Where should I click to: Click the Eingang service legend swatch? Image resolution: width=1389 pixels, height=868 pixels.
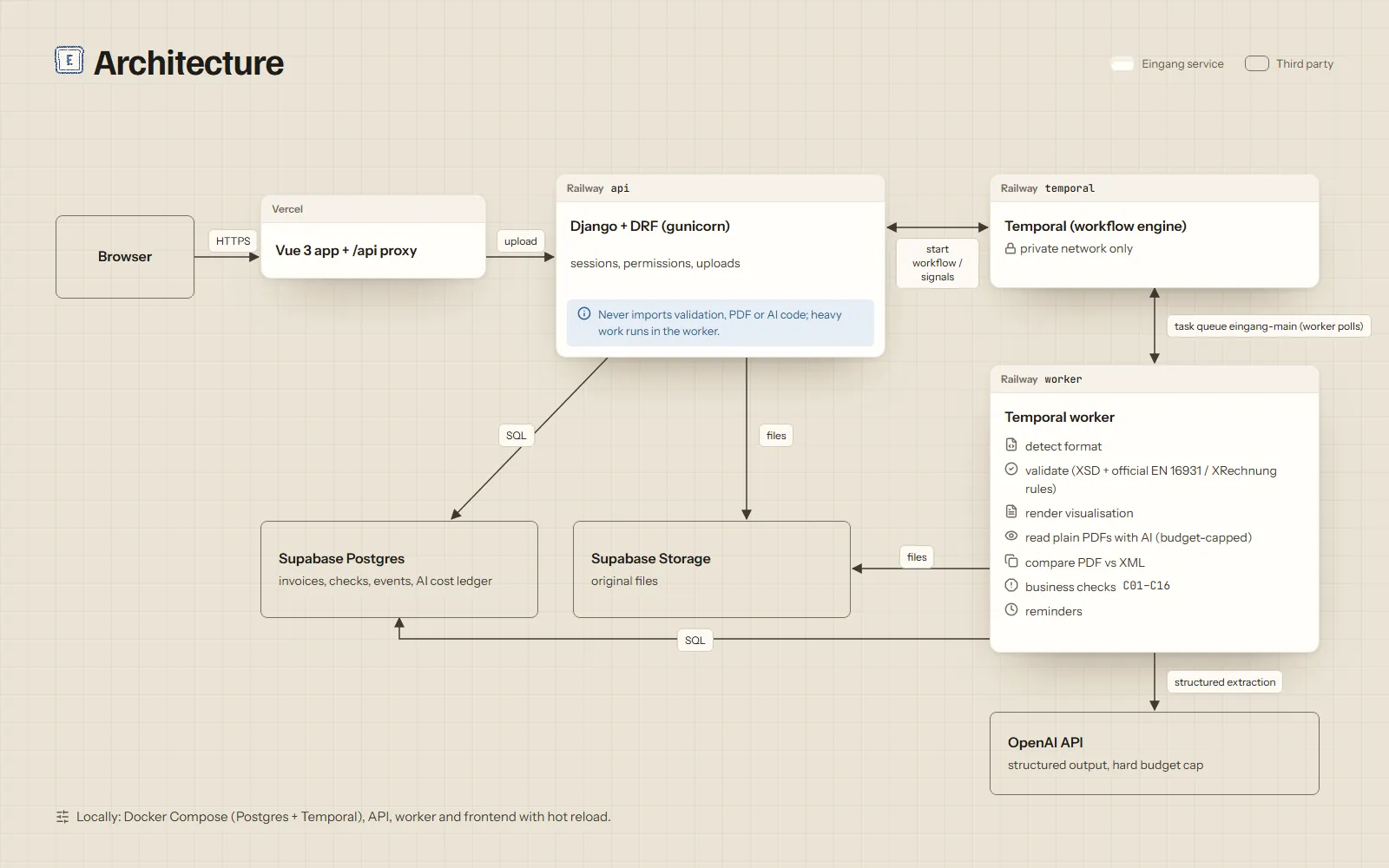(x=1122, y=63)
